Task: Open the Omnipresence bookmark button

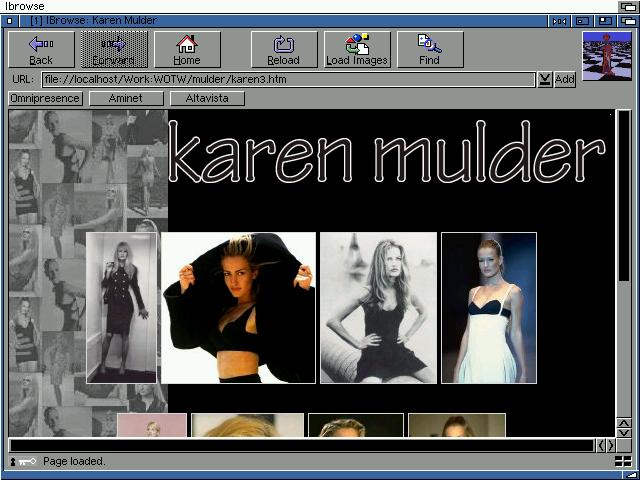Action: 45,98
